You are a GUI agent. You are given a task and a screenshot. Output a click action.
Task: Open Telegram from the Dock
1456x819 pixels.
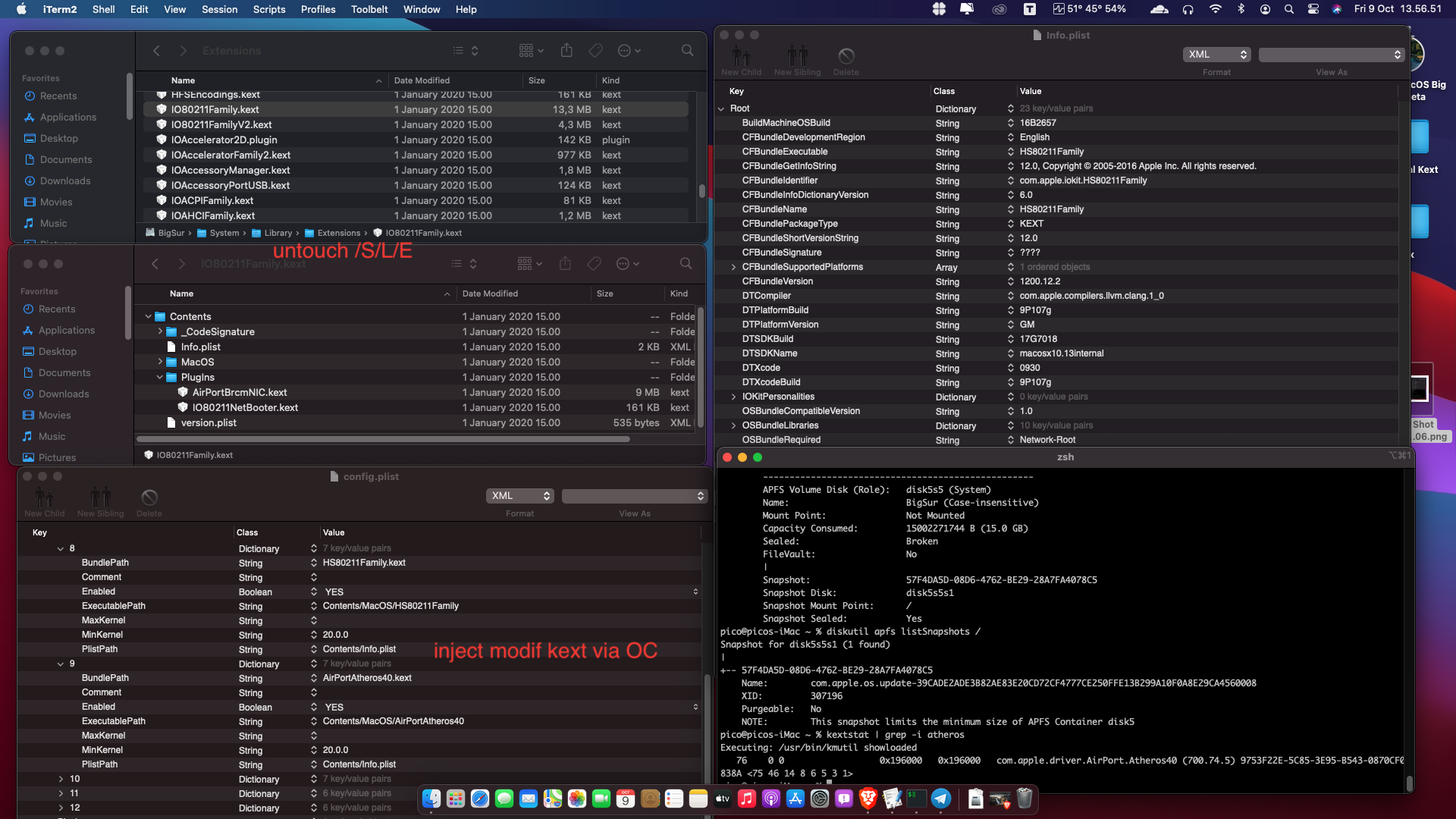pos(941,798)
